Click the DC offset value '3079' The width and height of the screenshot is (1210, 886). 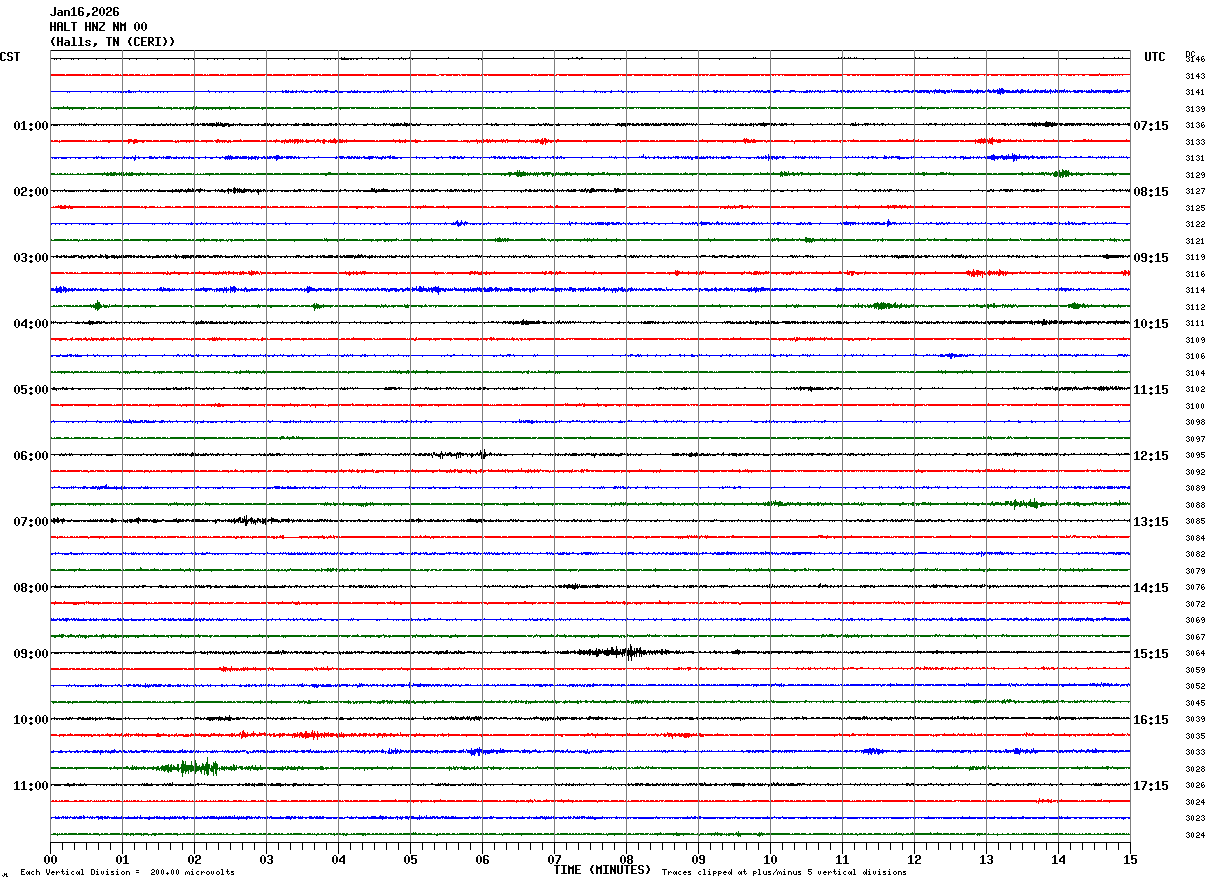coord(1195,571)
